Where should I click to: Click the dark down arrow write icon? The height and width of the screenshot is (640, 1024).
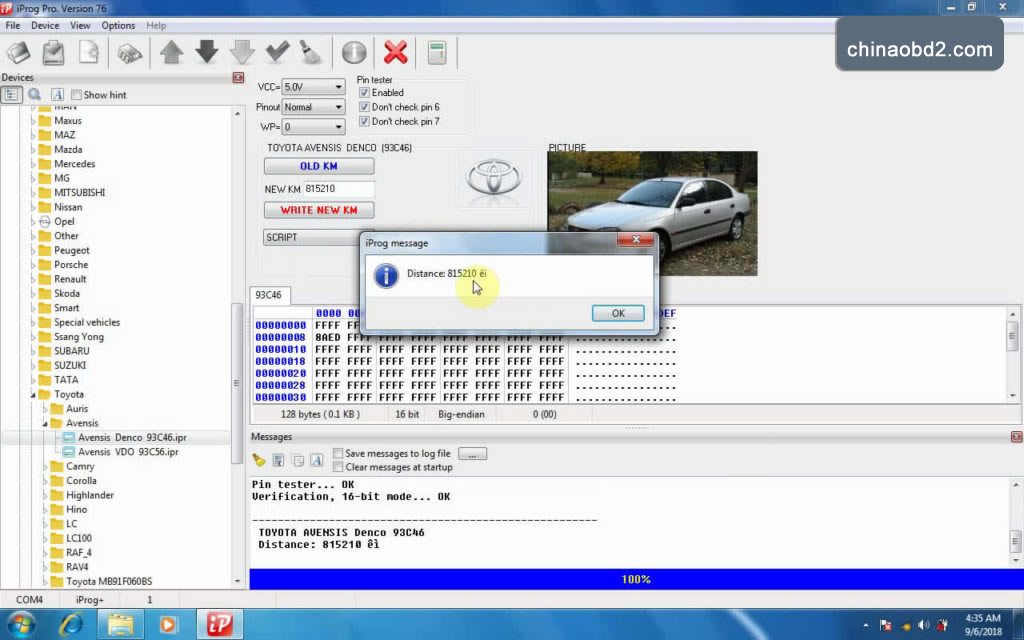pyautogui.click(x=207, y=53)
